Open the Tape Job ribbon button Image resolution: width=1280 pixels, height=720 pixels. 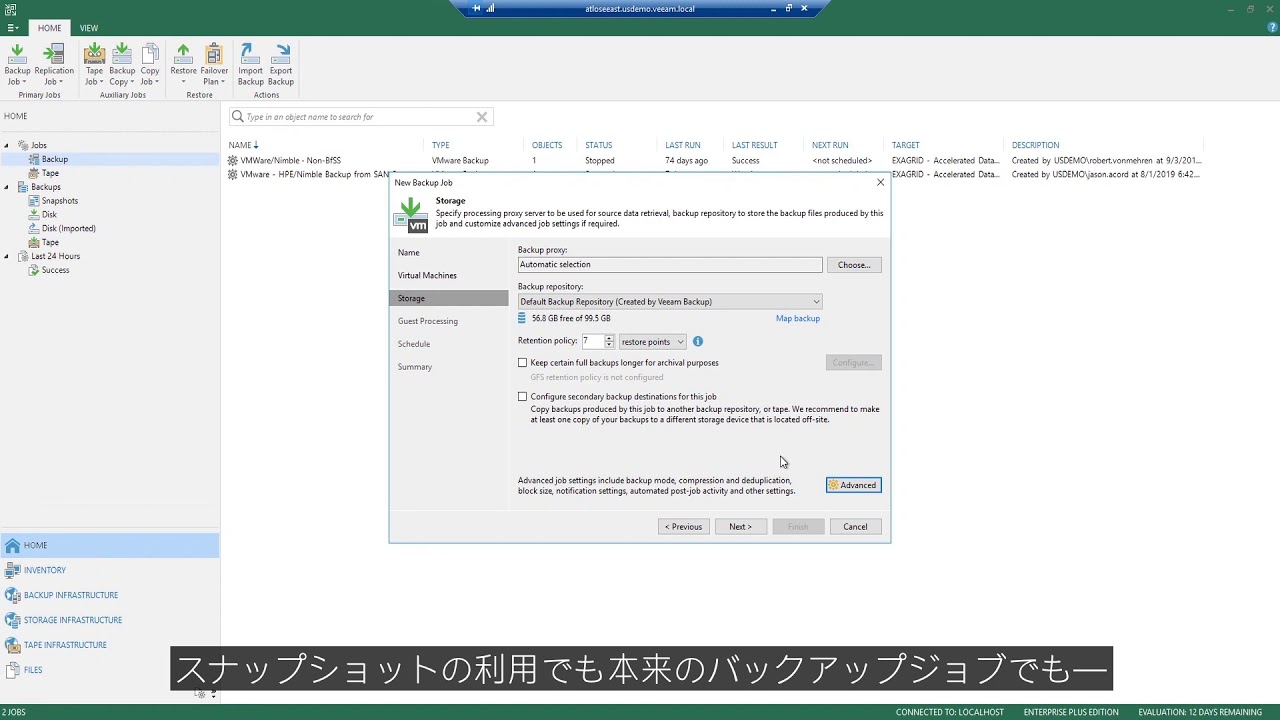click(x=94, y=65)
